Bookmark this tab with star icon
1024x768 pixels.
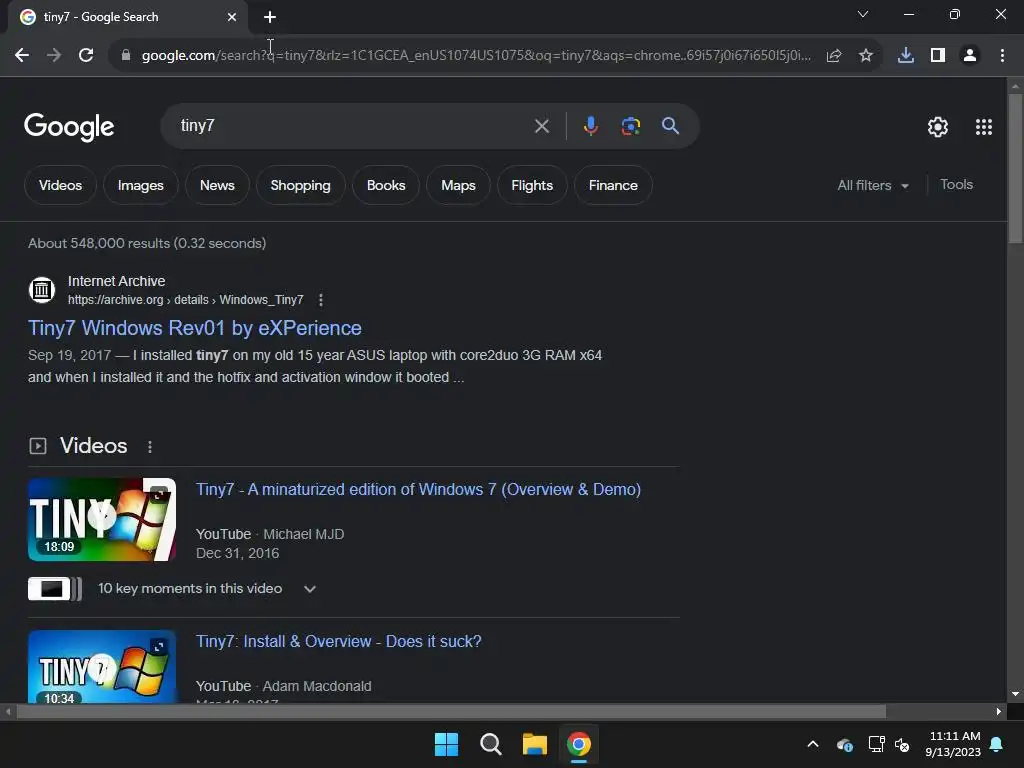[x=866, y=56]
